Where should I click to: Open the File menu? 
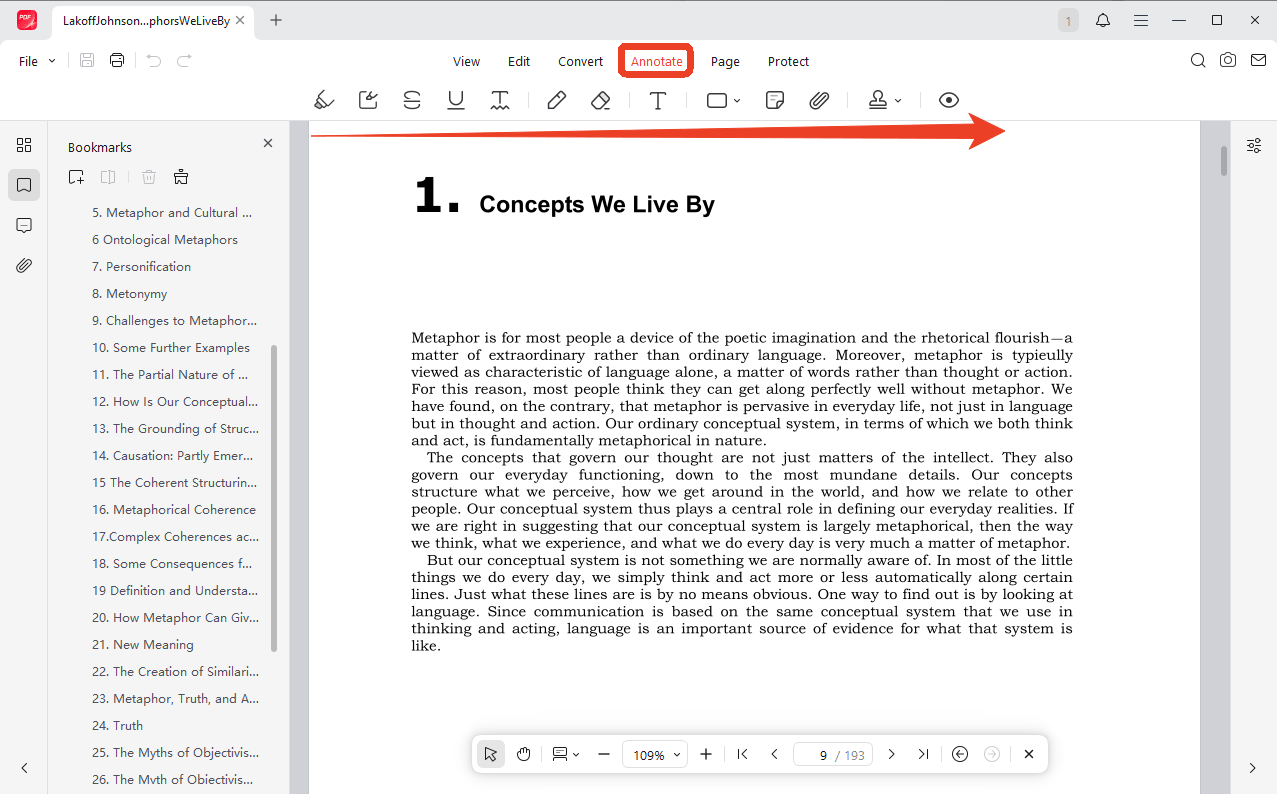coord(37,61)
